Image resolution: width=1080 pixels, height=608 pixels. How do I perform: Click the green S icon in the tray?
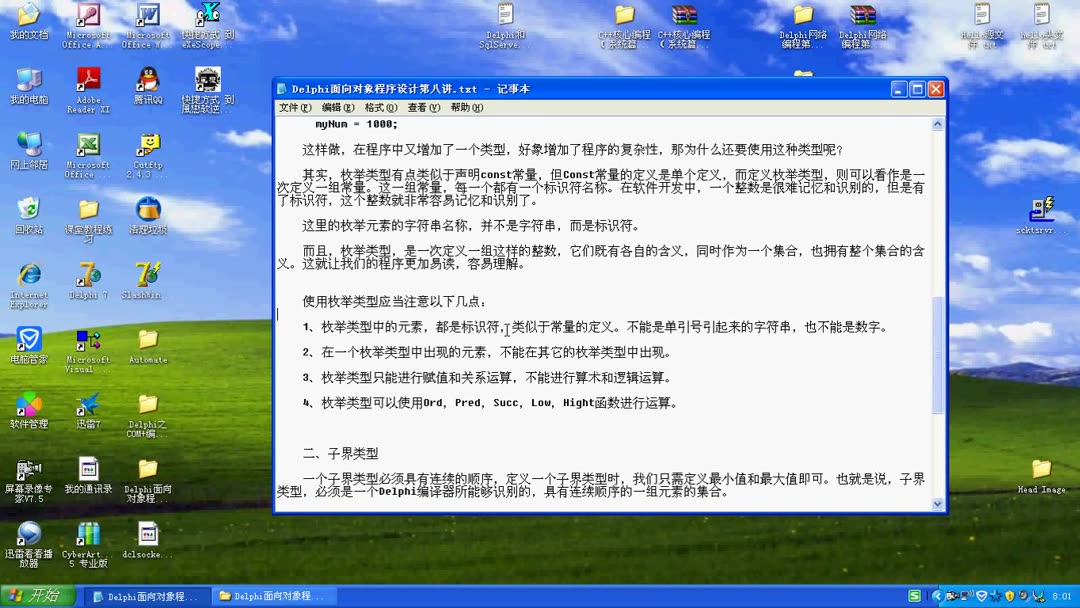tap(916, 595)
